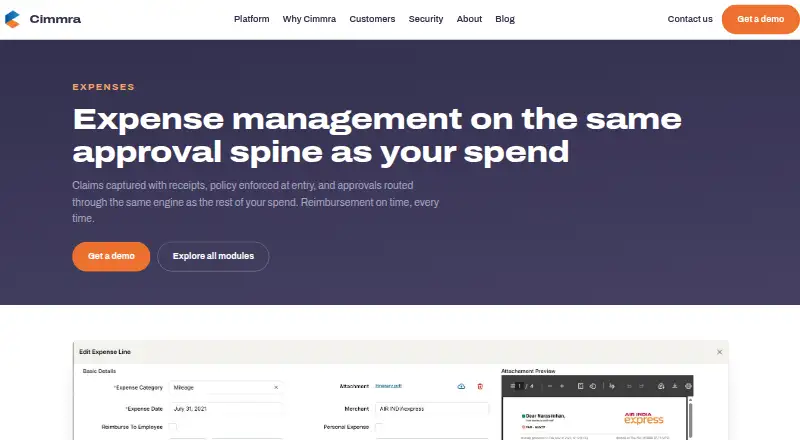The height and width of the screenshot is (440, 800).
Task: Open the Platform menu
Action: click(x=252, y=19)
